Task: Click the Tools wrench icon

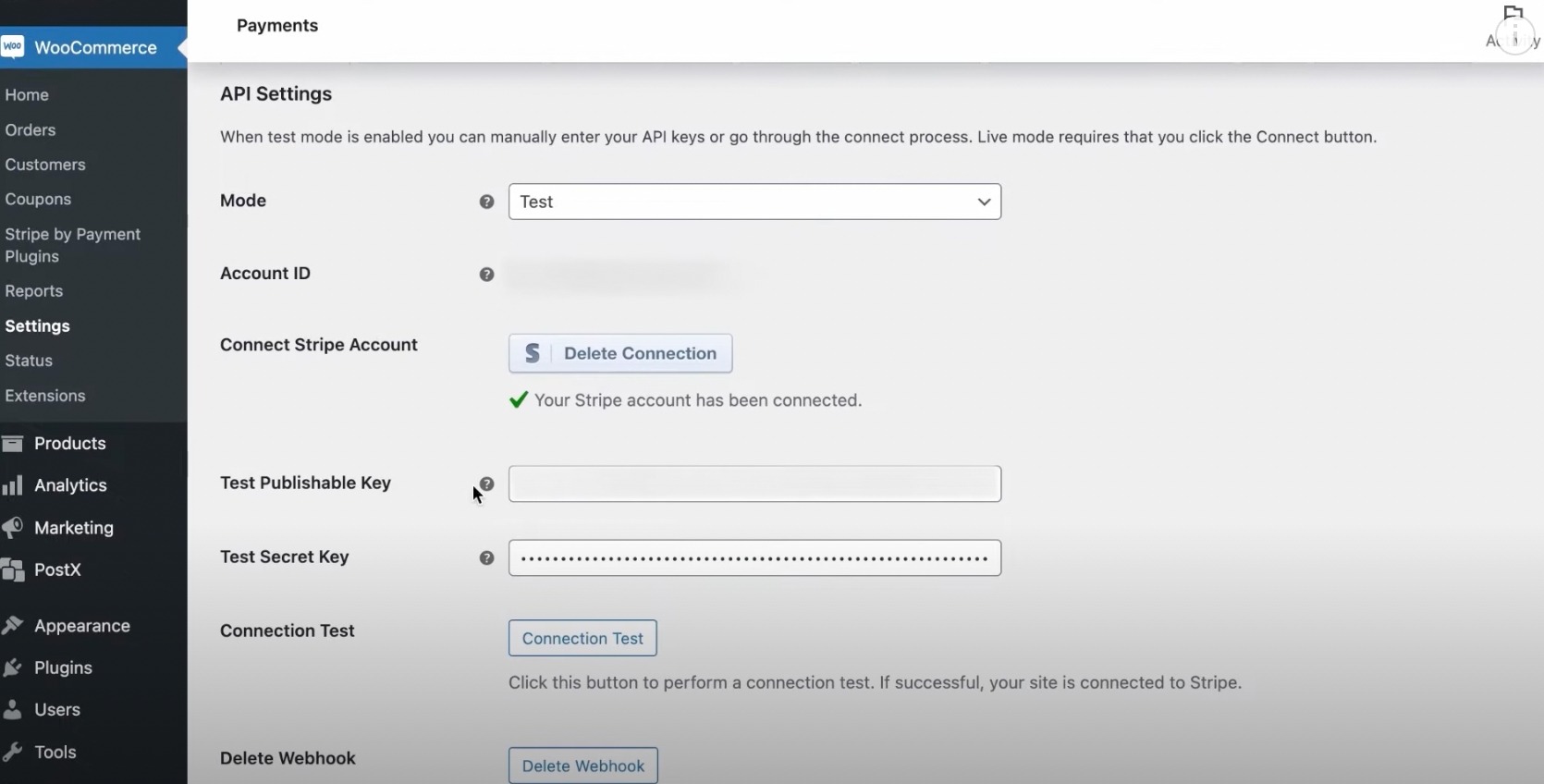Action: tap(12, 753)
